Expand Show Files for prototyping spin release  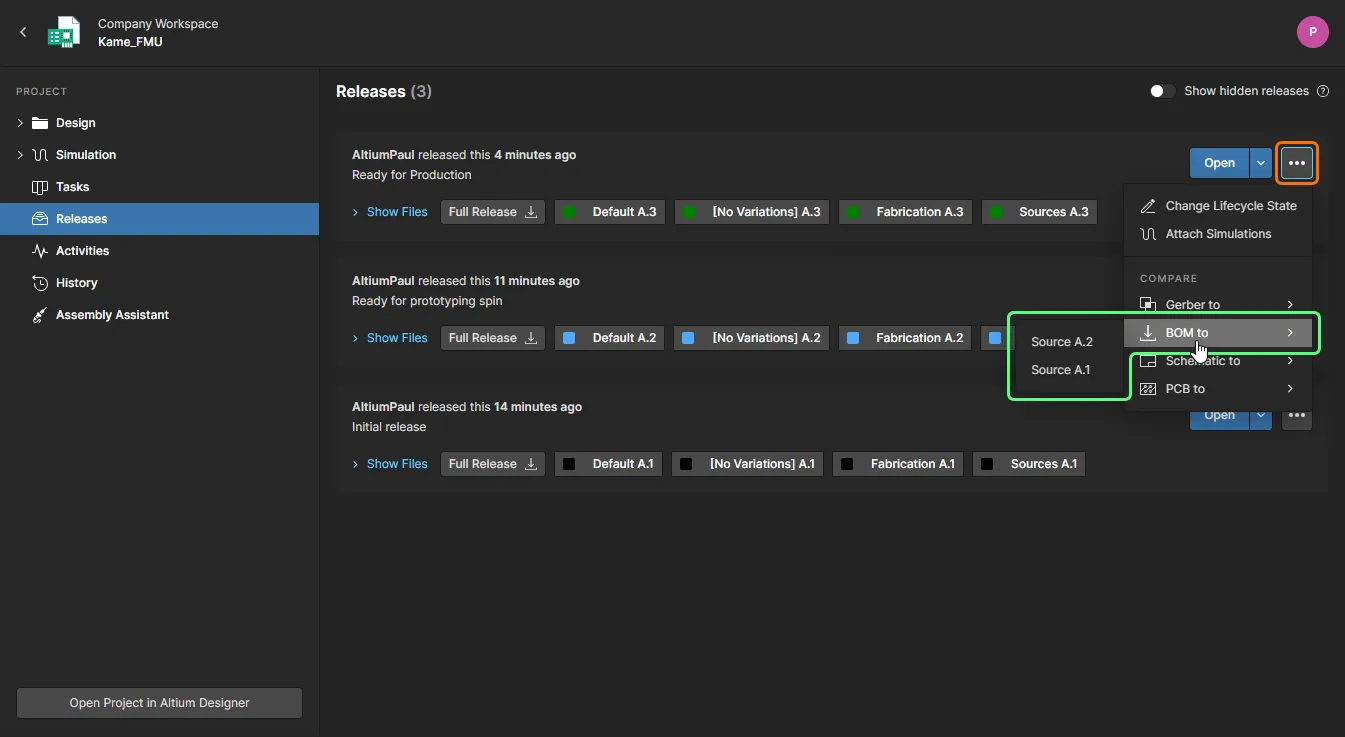(390, 338)
